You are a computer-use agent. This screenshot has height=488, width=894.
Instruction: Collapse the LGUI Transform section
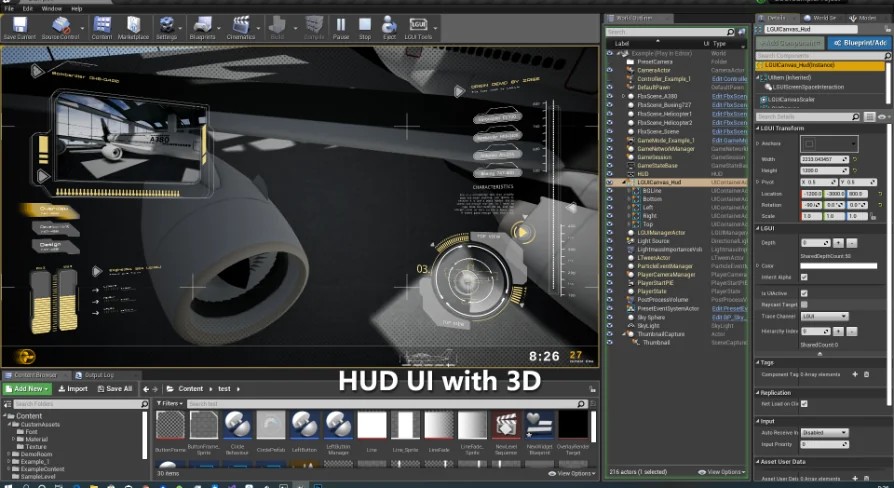[758, 128]
